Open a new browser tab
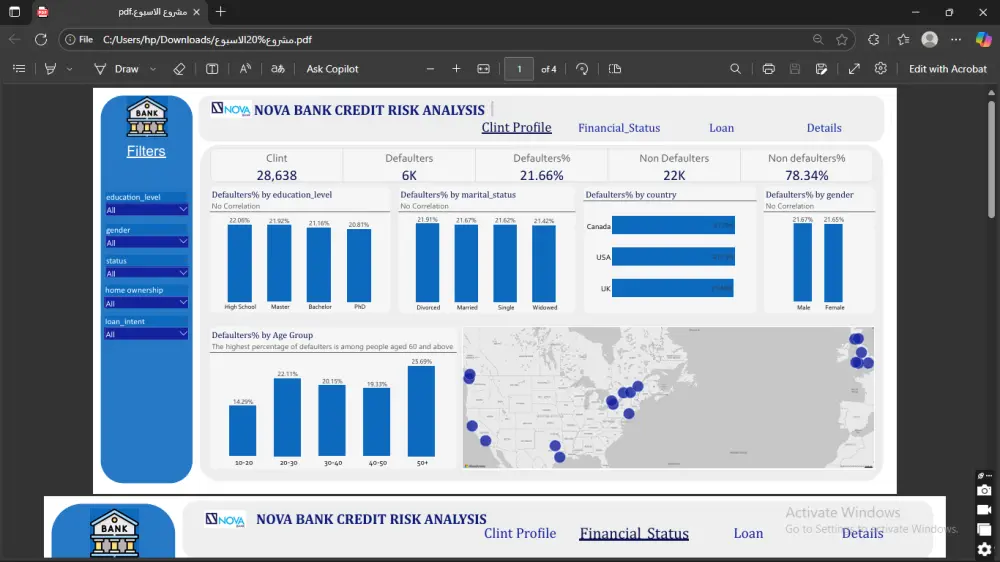The width and height of the screenshot is (1000, 562). pyautogui.click(x=221, y=12)
